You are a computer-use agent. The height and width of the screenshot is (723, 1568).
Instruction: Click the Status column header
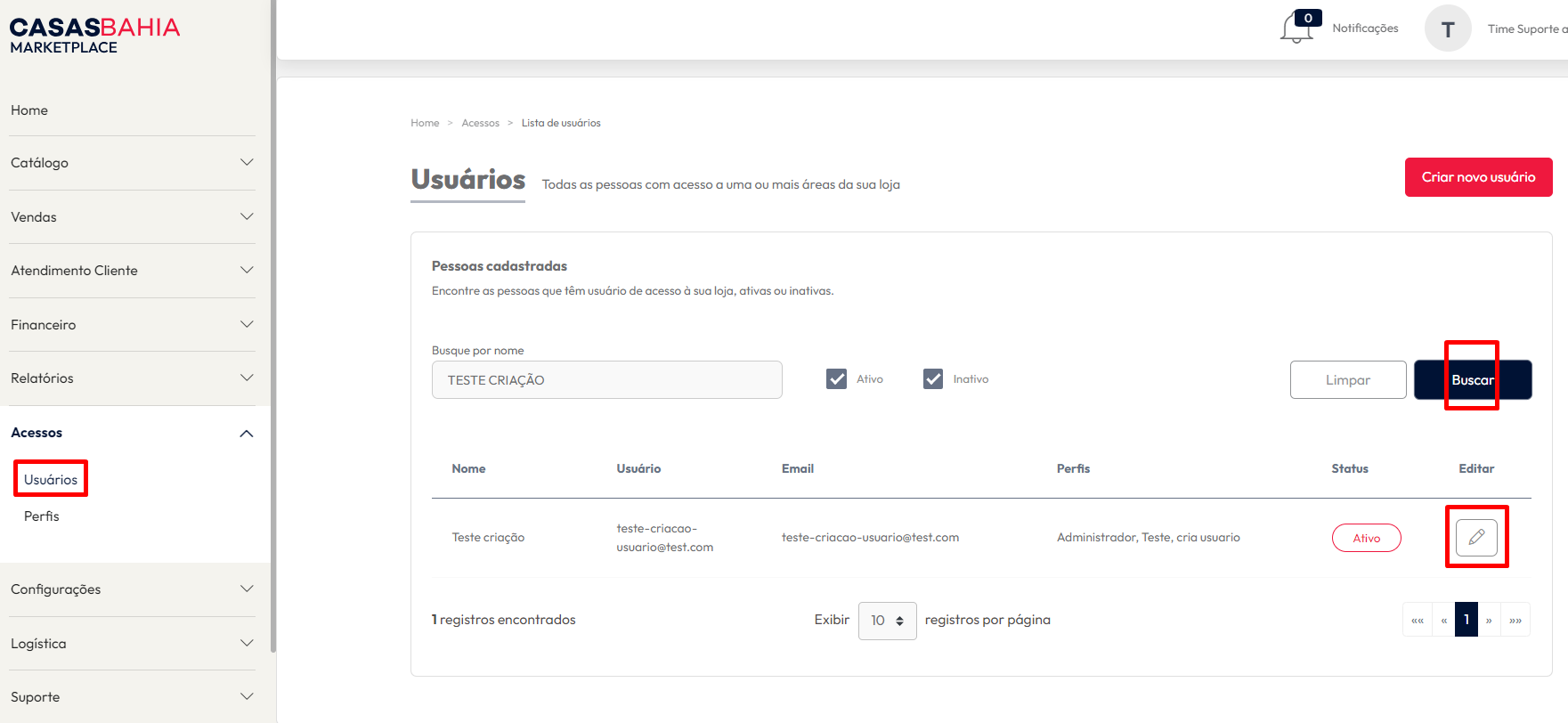(x=1350, y=468)
